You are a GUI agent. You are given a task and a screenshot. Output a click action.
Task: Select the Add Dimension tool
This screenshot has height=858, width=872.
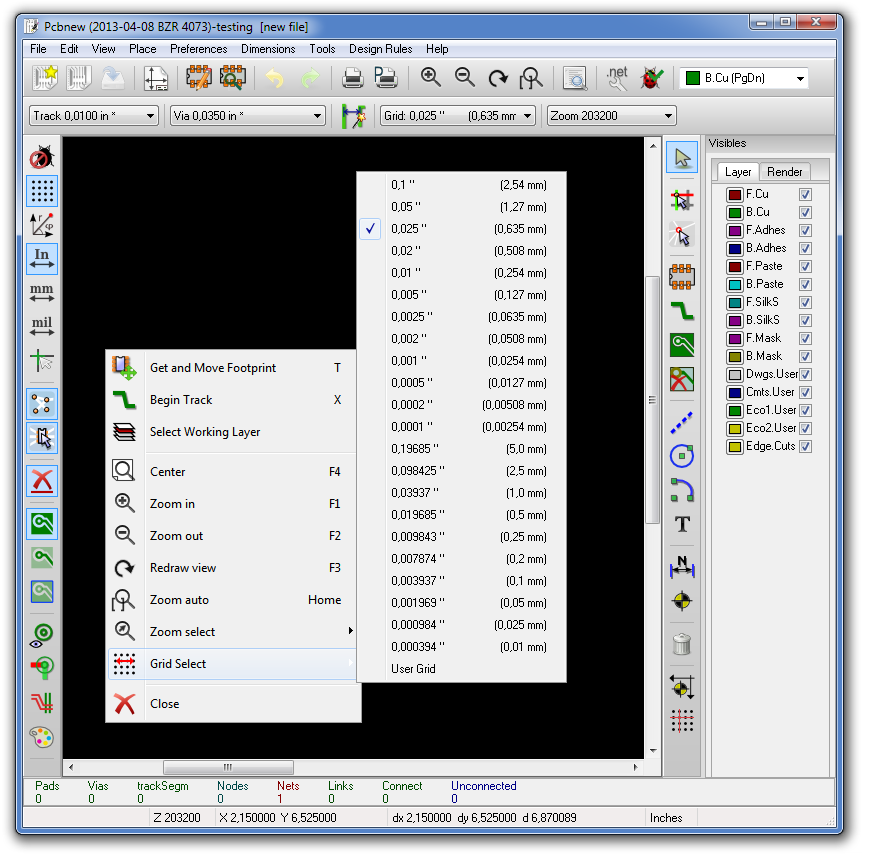click(682, 566)
